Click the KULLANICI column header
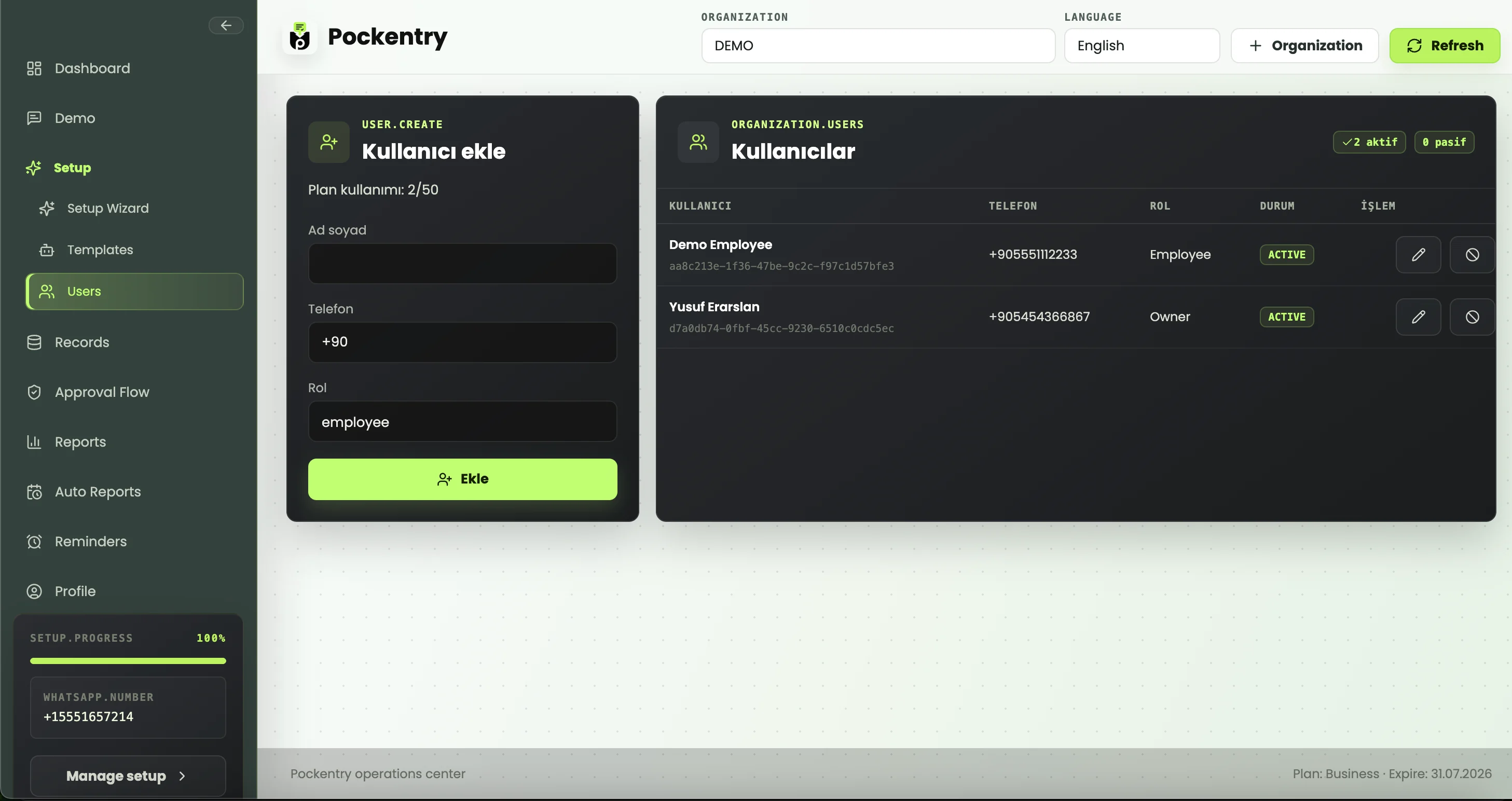 click(699, 206)
